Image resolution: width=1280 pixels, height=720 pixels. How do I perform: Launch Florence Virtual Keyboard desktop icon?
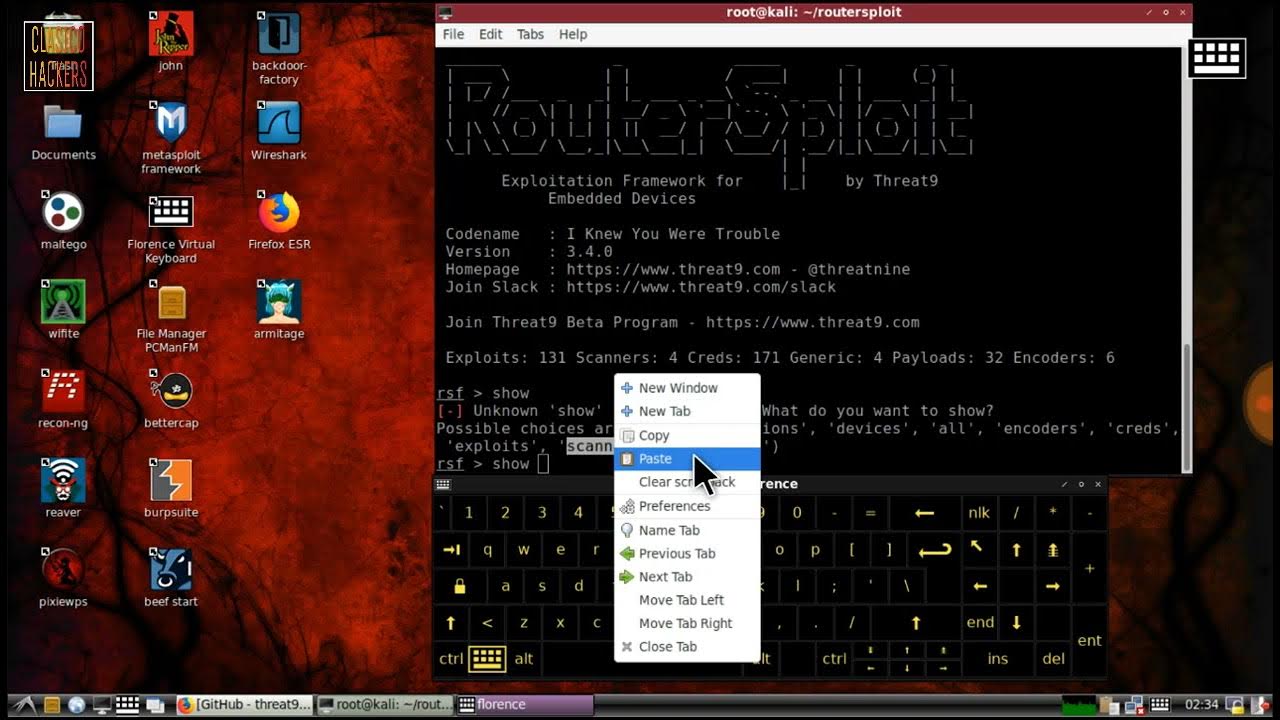click(x=171, y=227)
